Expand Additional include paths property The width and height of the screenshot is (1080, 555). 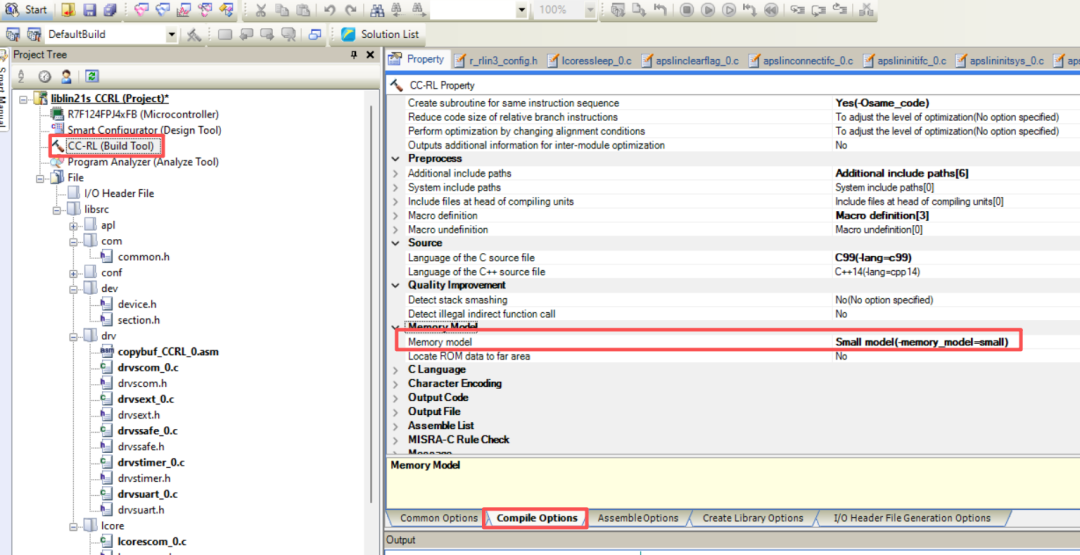[395, 174]
